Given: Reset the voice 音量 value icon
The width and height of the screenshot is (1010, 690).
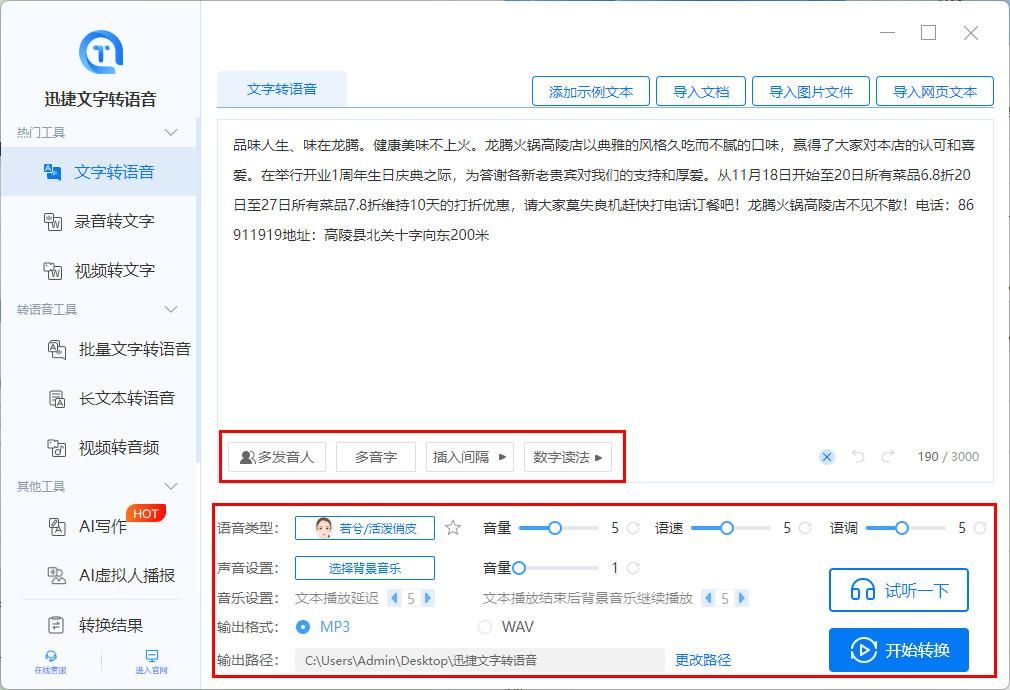Looking at the screenshot, I should pyautogui.click(x=633, y=528).
